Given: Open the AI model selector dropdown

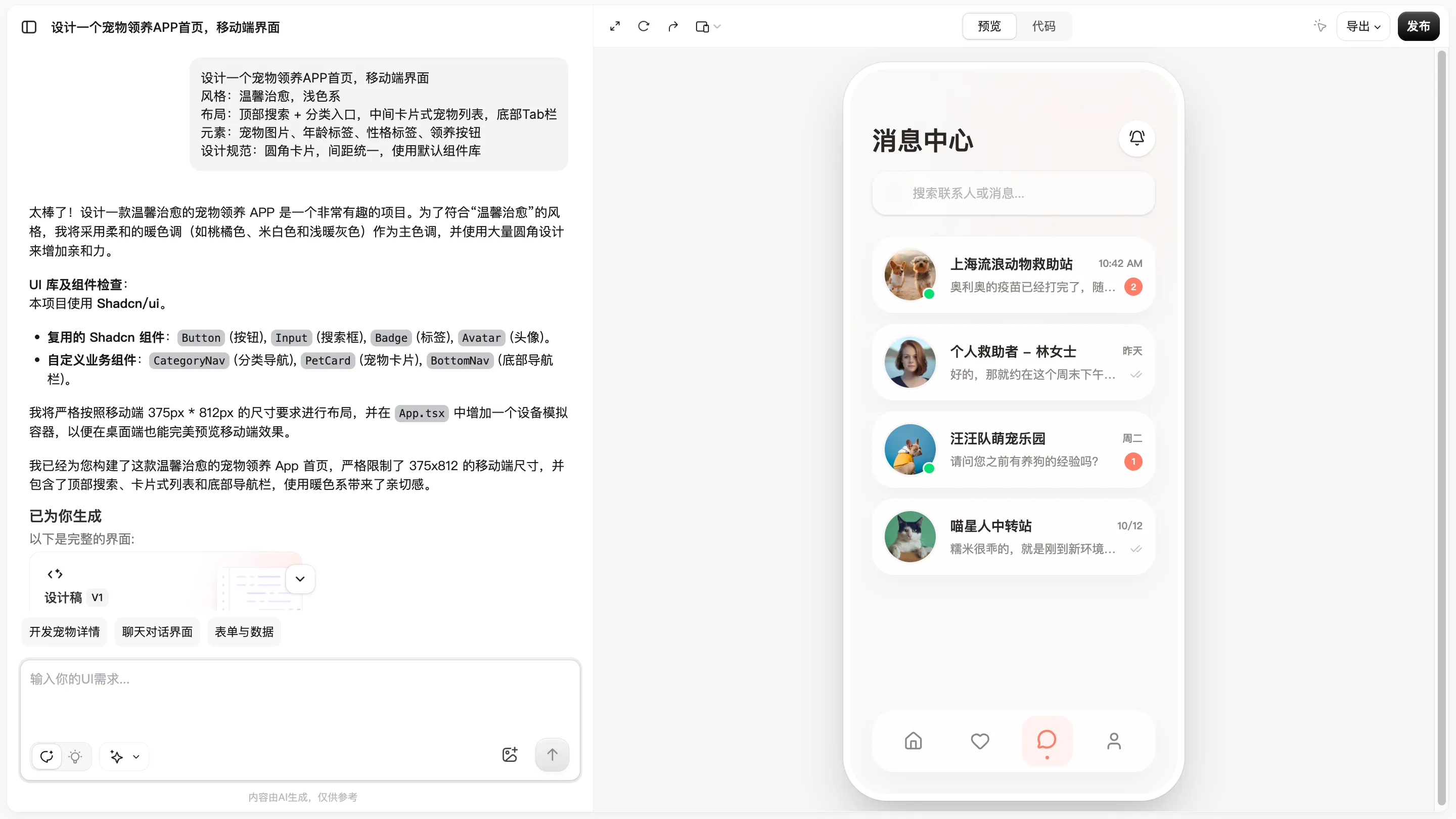Looking at the screenshot, I should (124, 756).
